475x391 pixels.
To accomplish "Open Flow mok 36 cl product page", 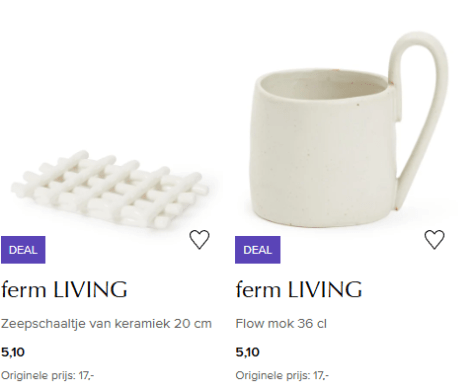I will click(281, 324).
